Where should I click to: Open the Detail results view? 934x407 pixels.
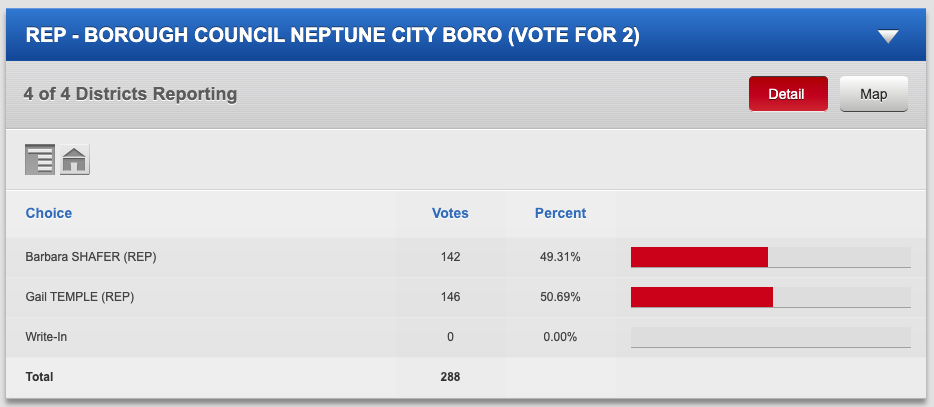click(x=788, y=94)
